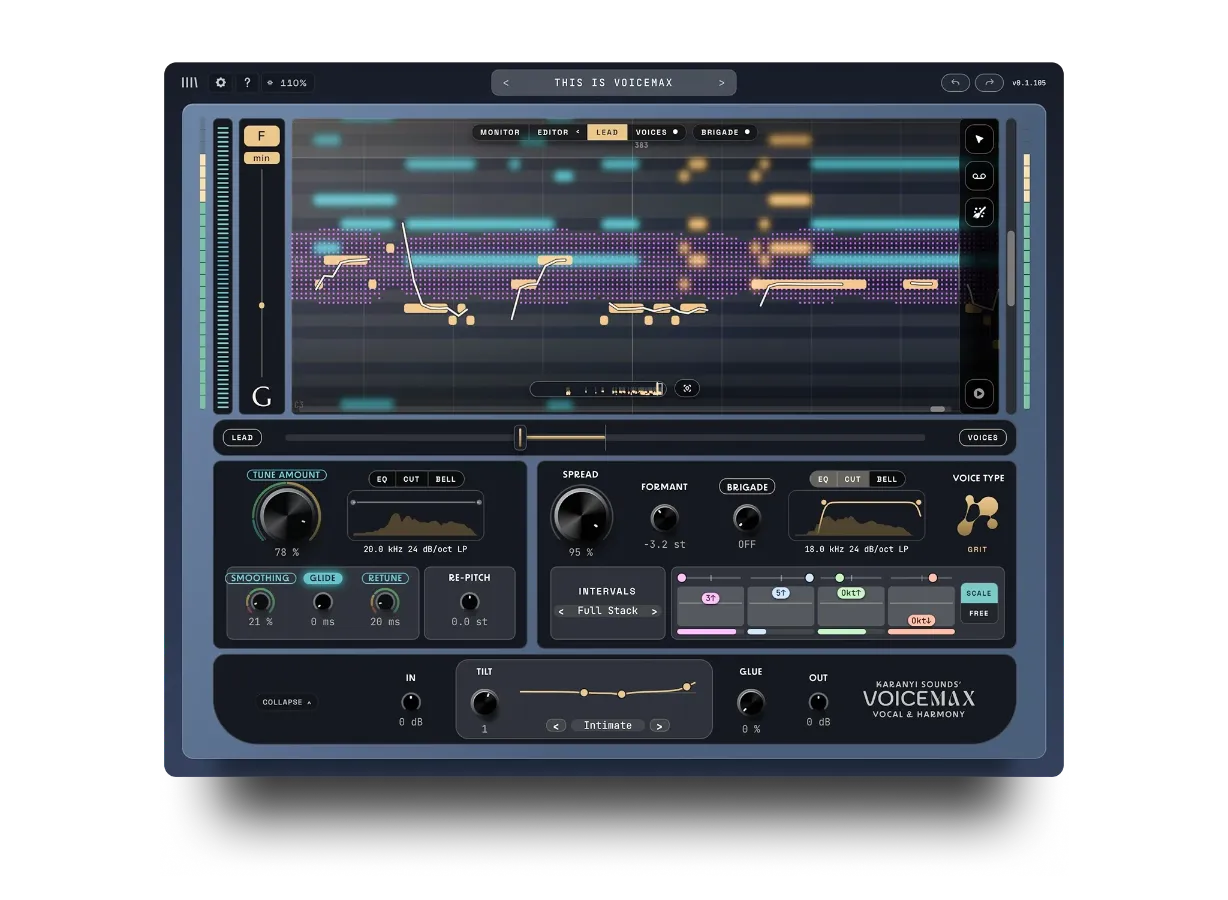
Task: Select next Intervals preset arrow
Action: click(654, 611)
